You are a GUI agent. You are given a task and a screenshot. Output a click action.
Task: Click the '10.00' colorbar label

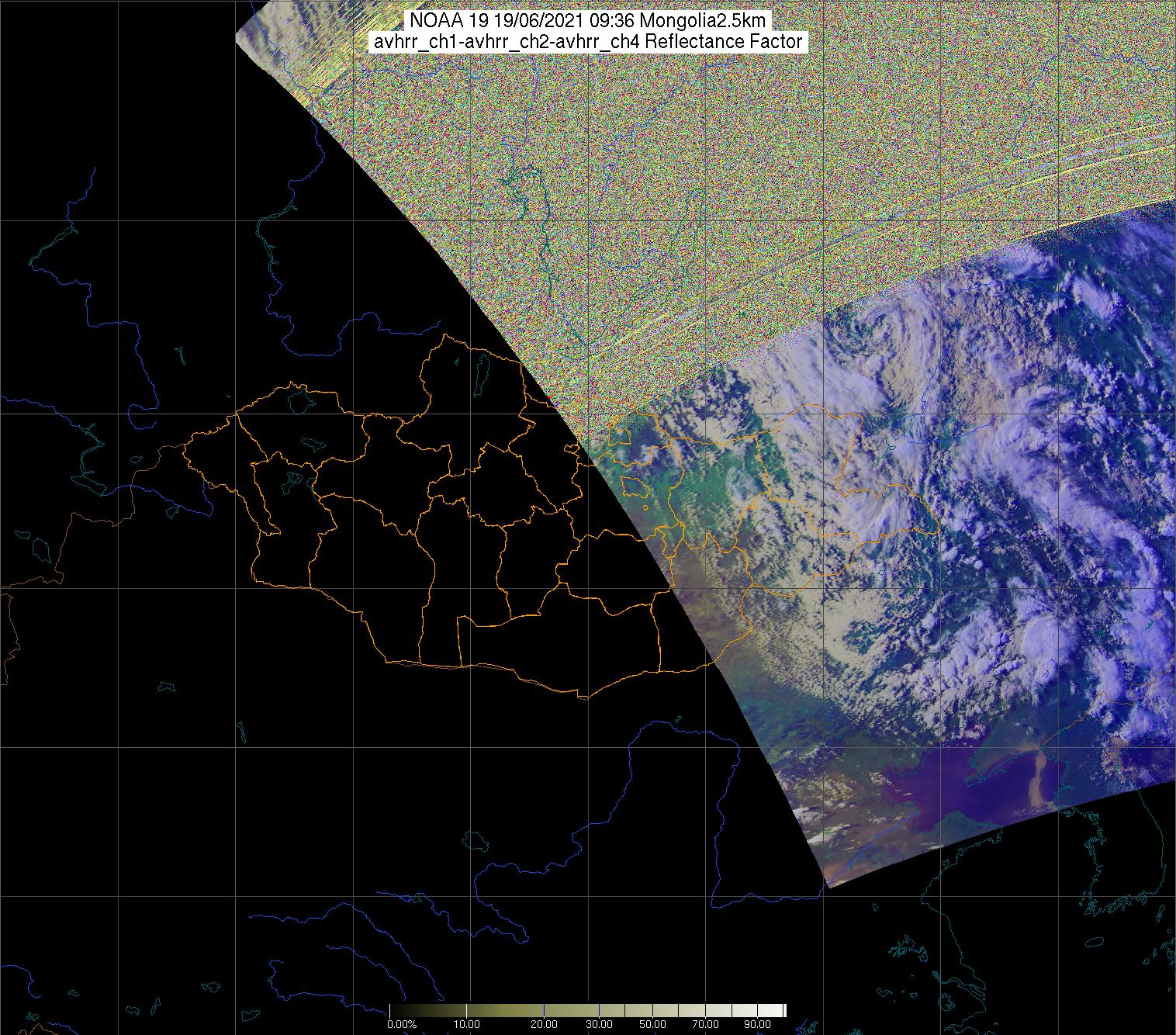pos(465,1025)
